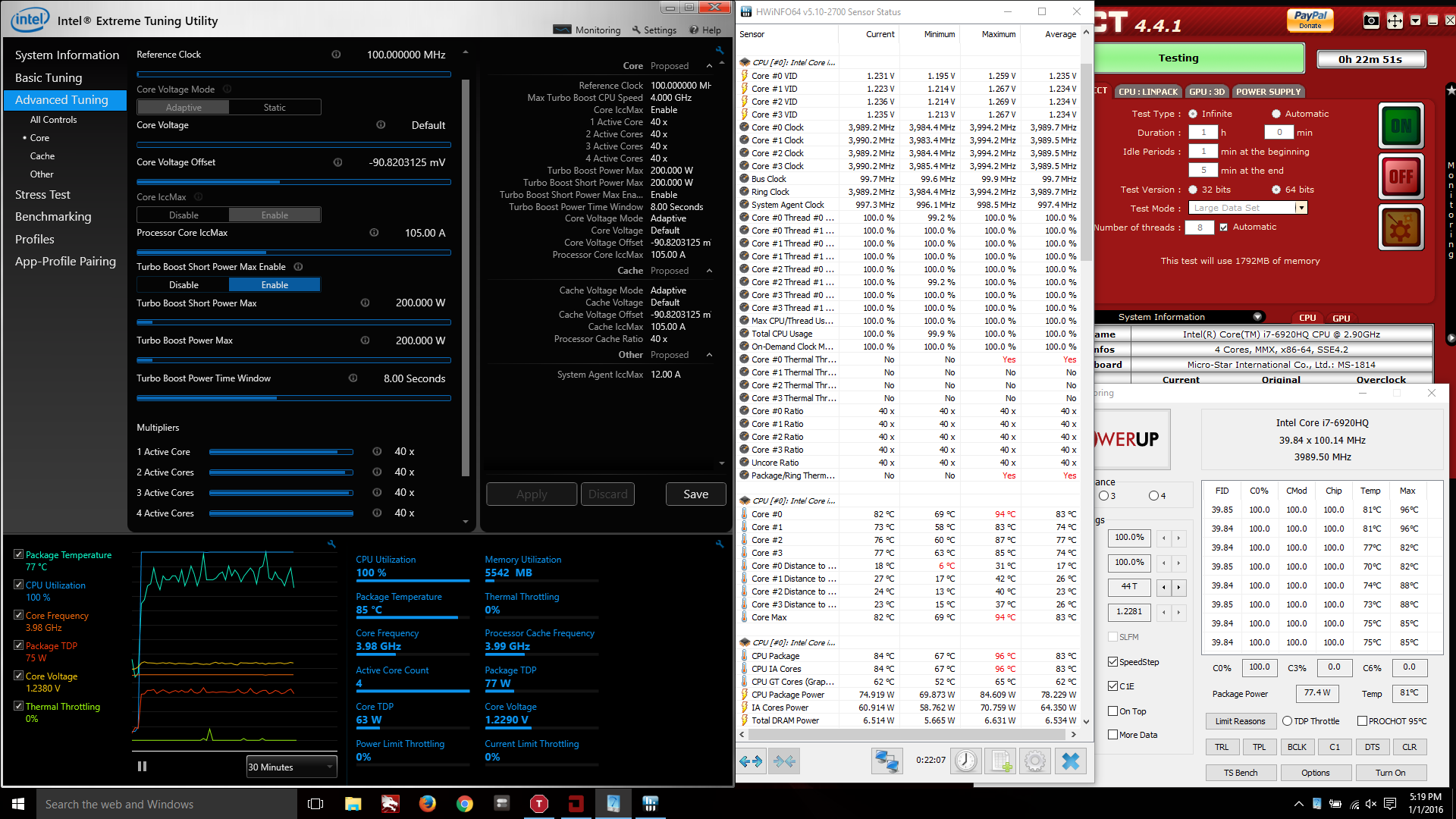Viewport: 1456px width, 819px height.
Task: Click the green ON button in OCCT
Action: click(x=1401, y=126)
